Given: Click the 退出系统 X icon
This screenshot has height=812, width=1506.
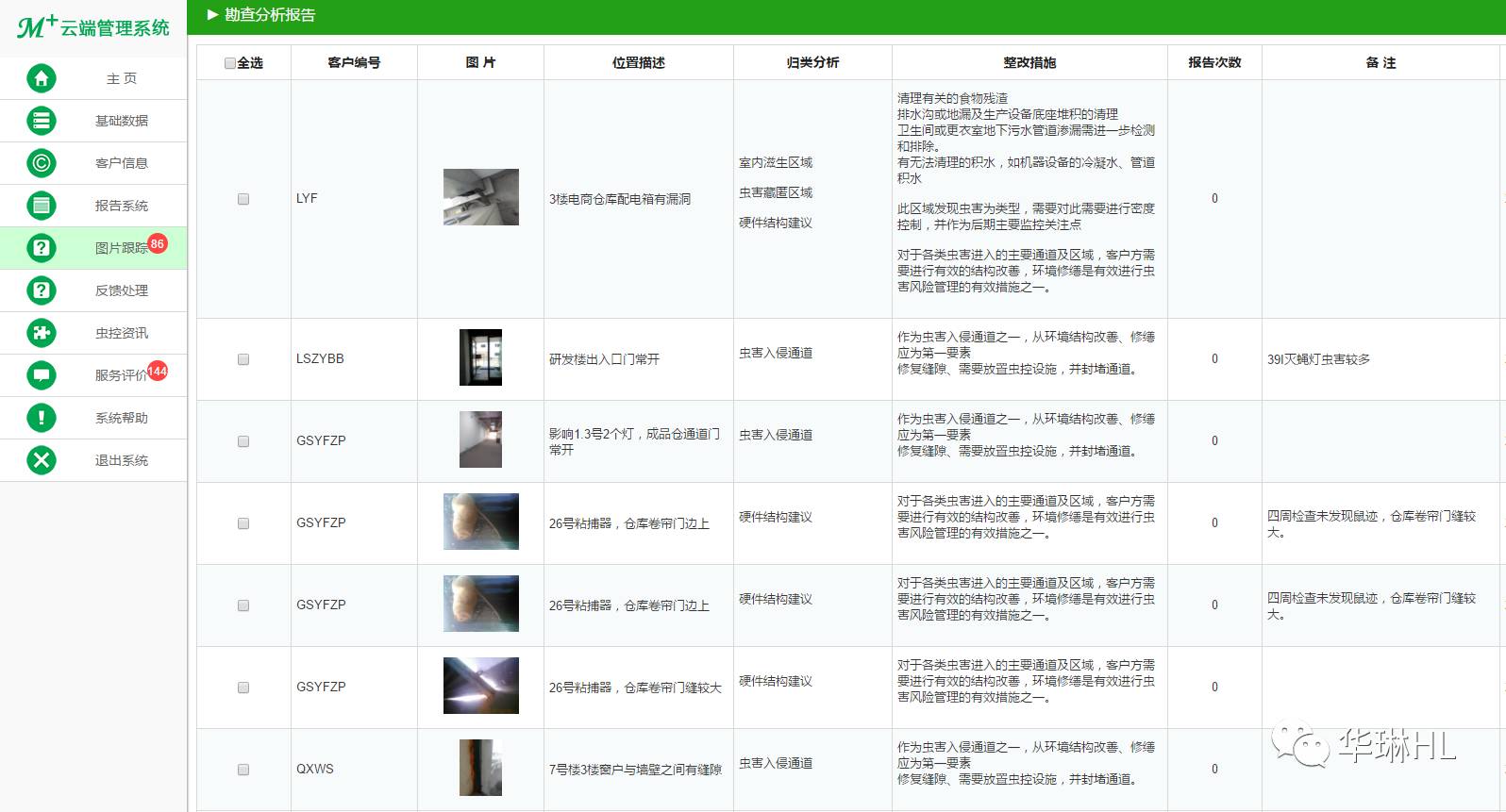Looking at the screenshot, I should (42, 460).
